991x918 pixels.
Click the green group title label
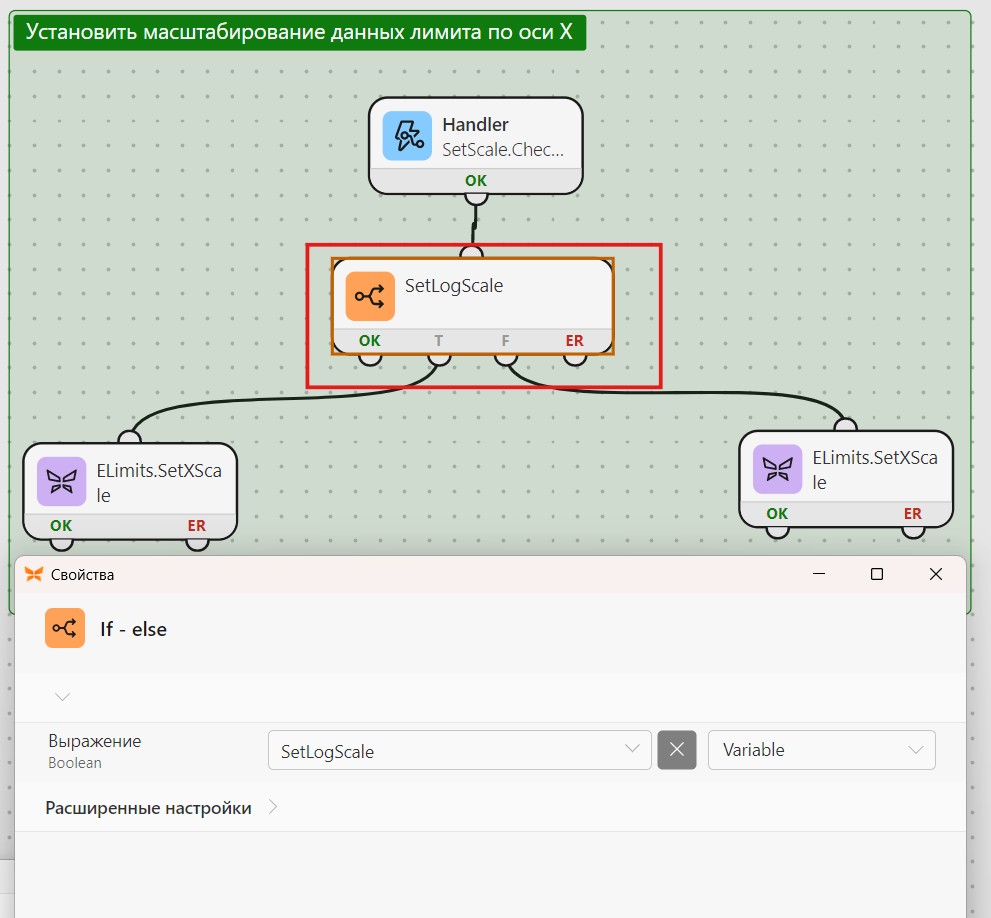click(x=300, y=32)
